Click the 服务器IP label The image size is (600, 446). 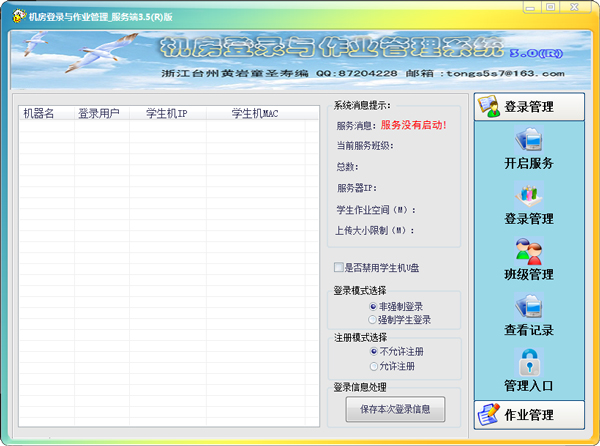click(357, 188)
